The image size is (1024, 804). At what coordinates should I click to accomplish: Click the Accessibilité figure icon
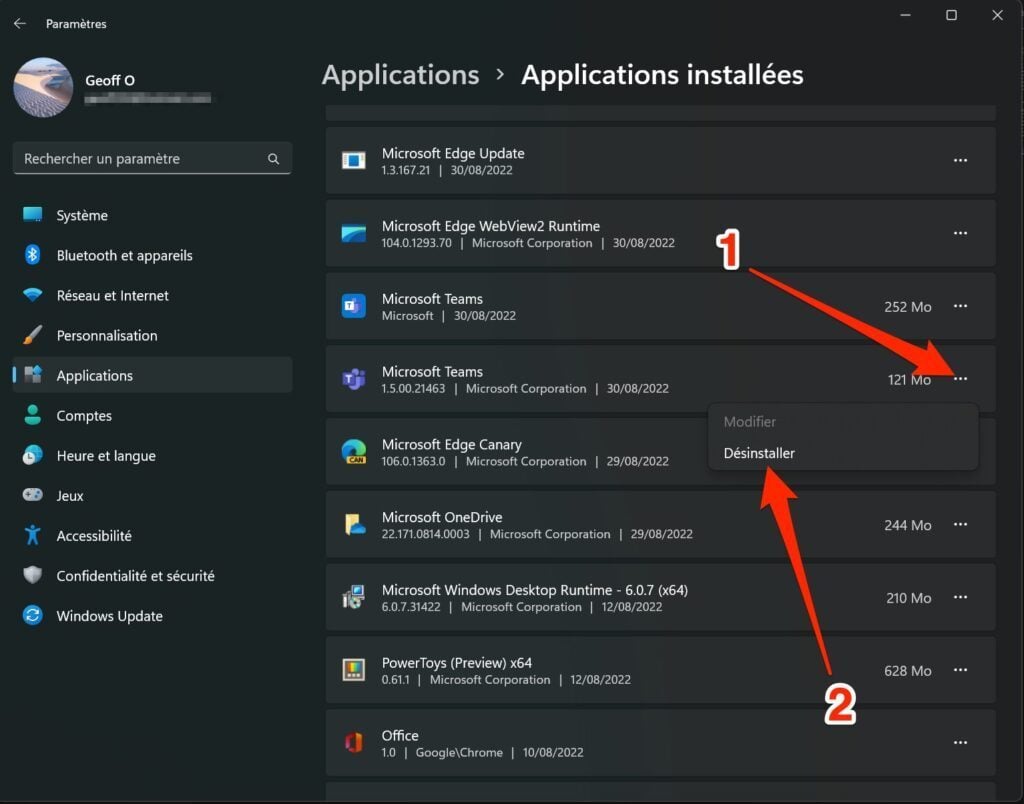[32, 536]
